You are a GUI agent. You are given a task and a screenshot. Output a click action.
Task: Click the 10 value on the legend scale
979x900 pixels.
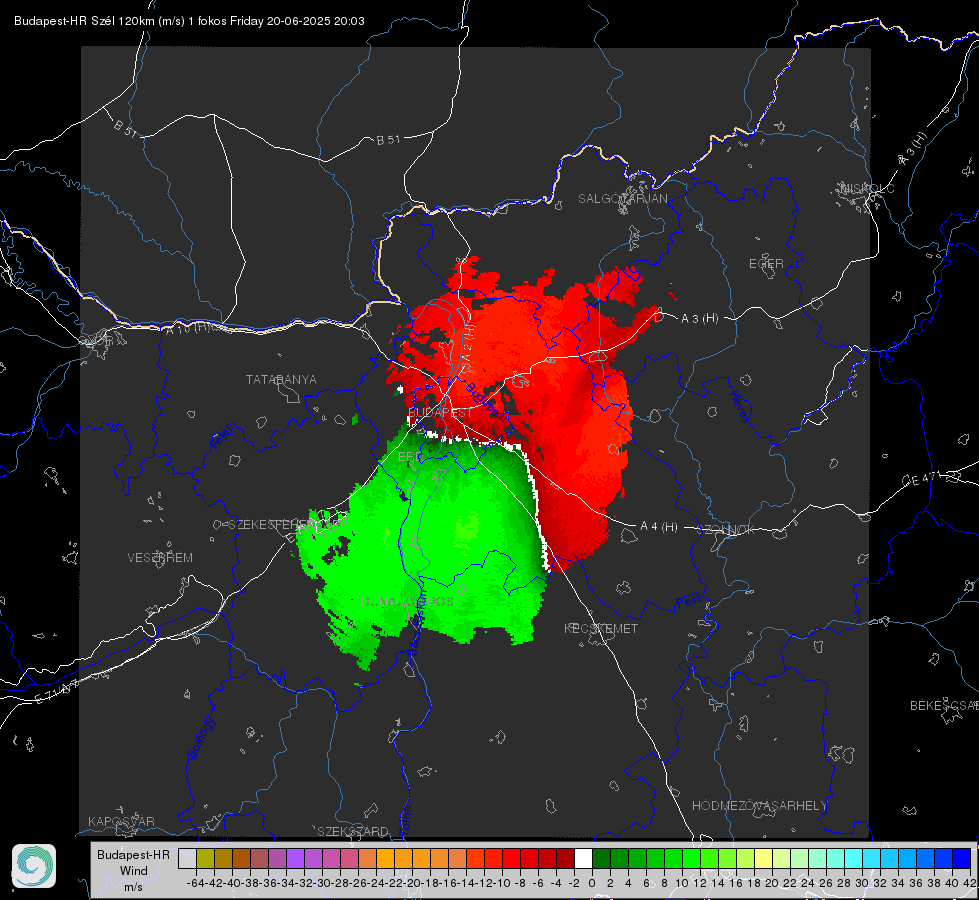682,883
